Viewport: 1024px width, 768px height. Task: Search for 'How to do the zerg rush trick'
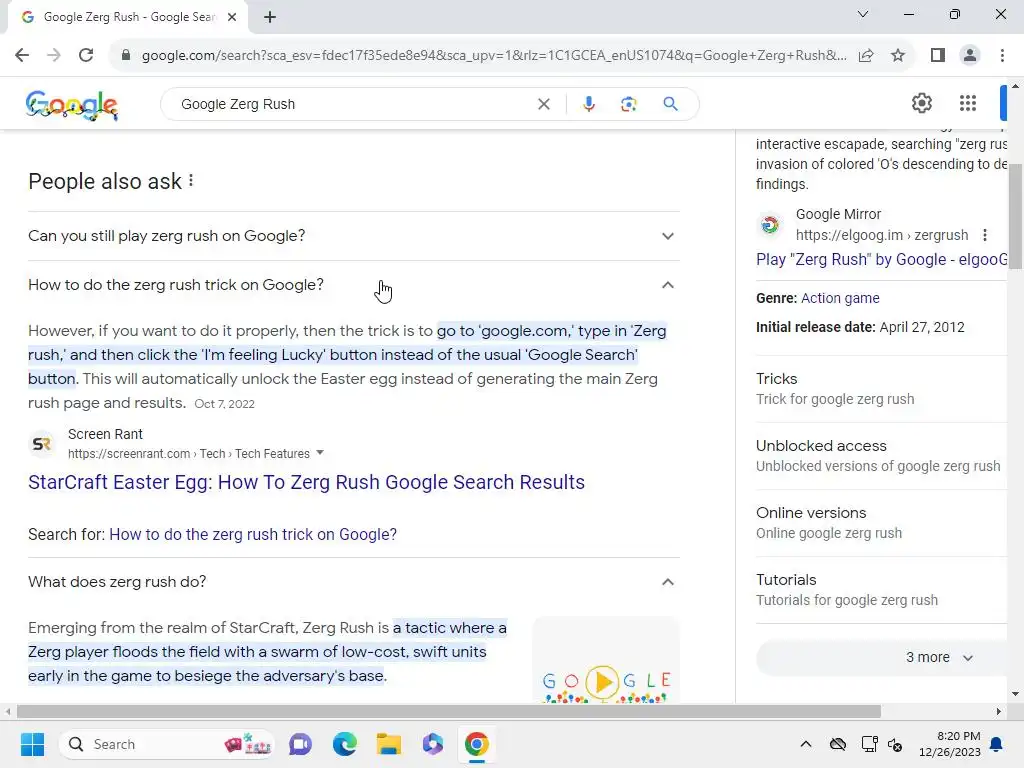(253, 534)
